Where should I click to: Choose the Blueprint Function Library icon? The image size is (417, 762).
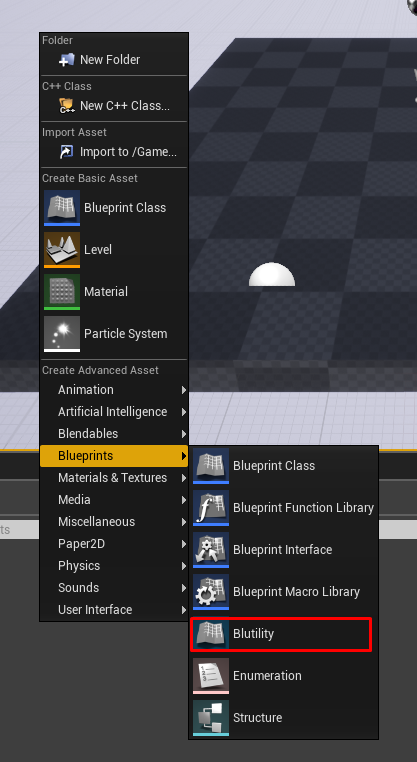point(211,508)
